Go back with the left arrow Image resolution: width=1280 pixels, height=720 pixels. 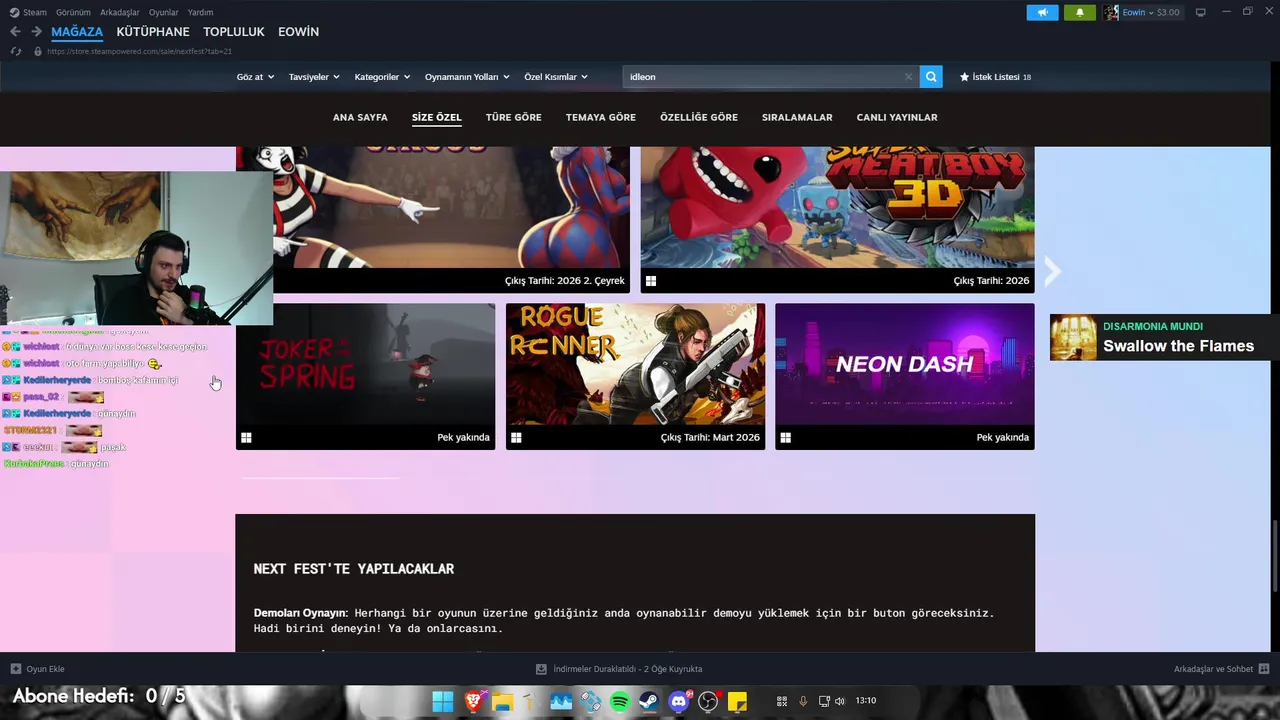point(15,32)
